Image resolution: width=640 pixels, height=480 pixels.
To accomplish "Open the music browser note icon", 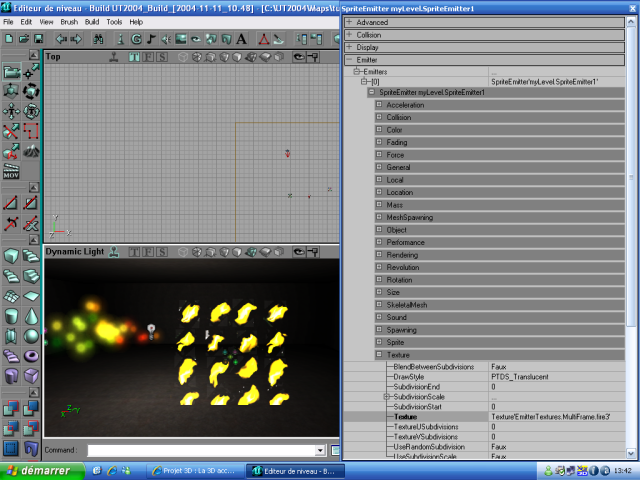I will point(150,39).
